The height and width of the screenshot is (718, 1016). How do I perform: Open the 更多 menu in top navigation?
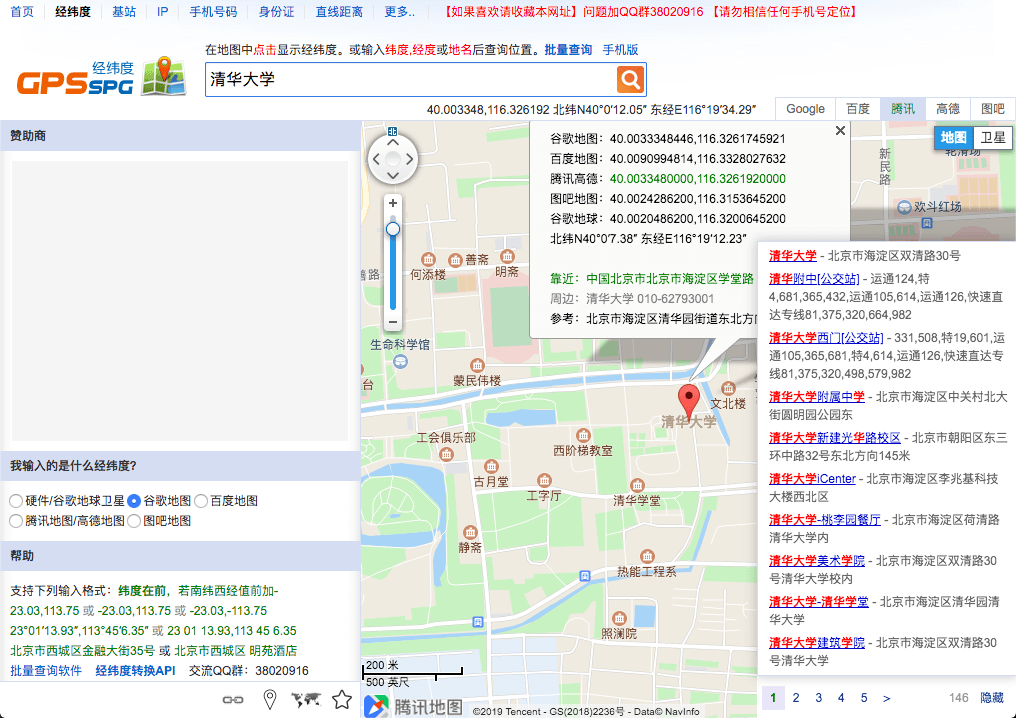coord(400,12)
